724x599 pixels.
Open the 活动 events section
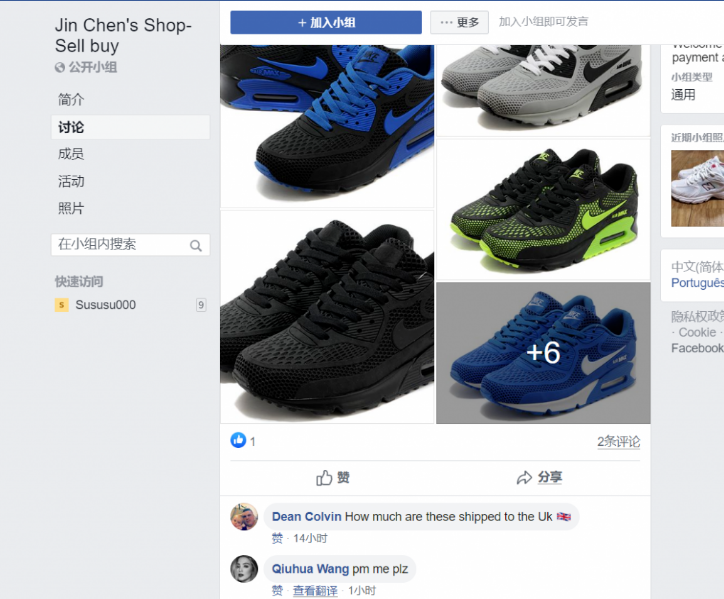(x=71, y=181)
